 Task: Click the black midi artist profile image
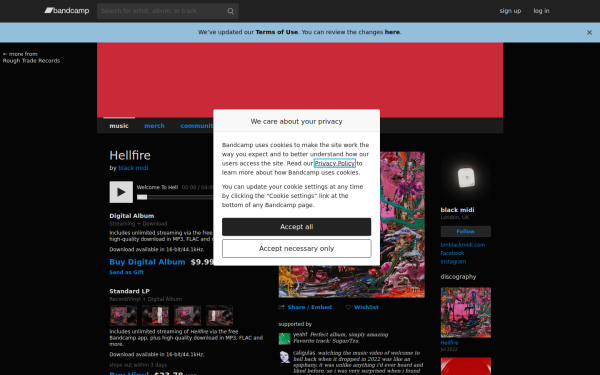point(466,177)
